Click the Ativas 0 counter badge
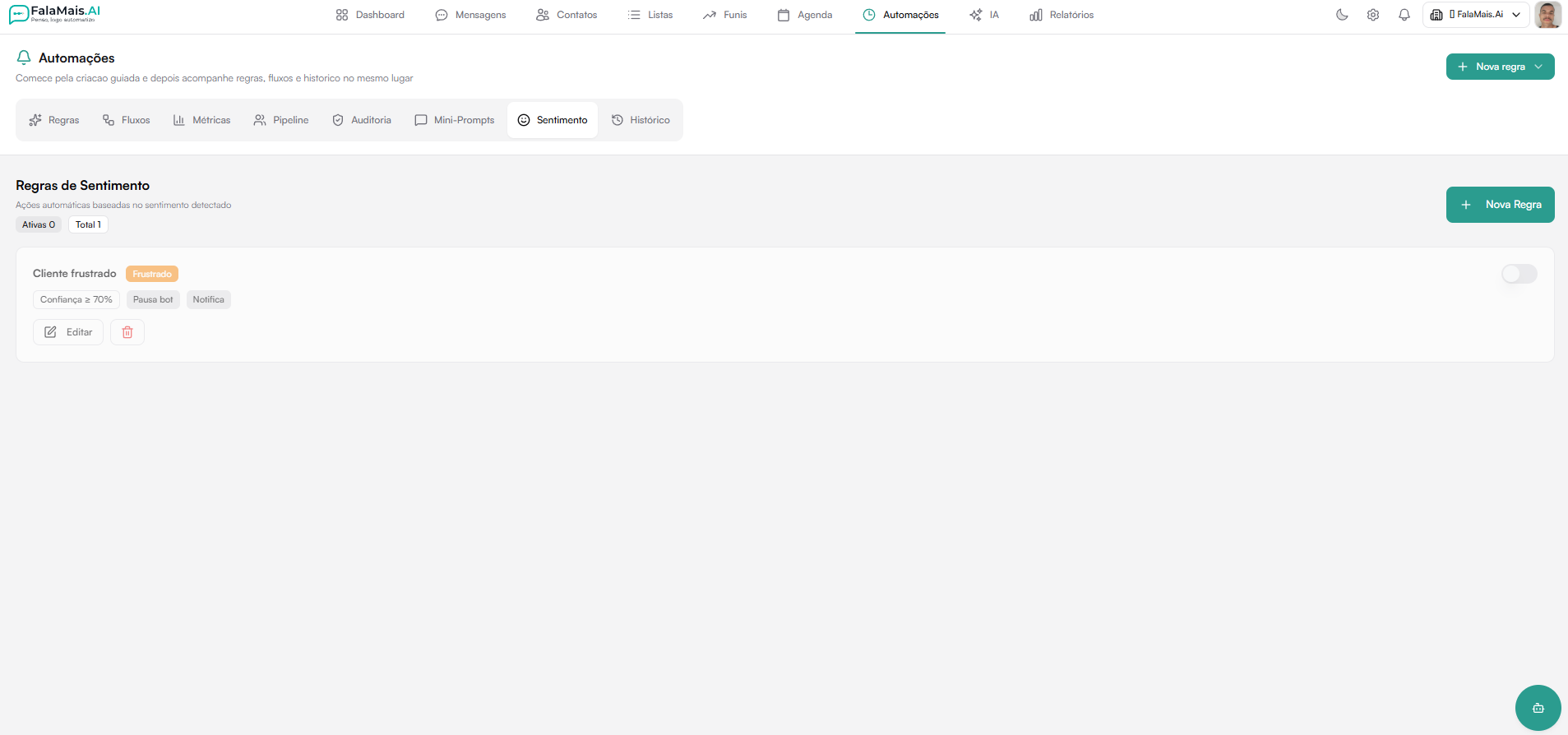Image resolution: width=1568 pixels, height=735 pixels. pyautogui.click(x=39, y=224)
